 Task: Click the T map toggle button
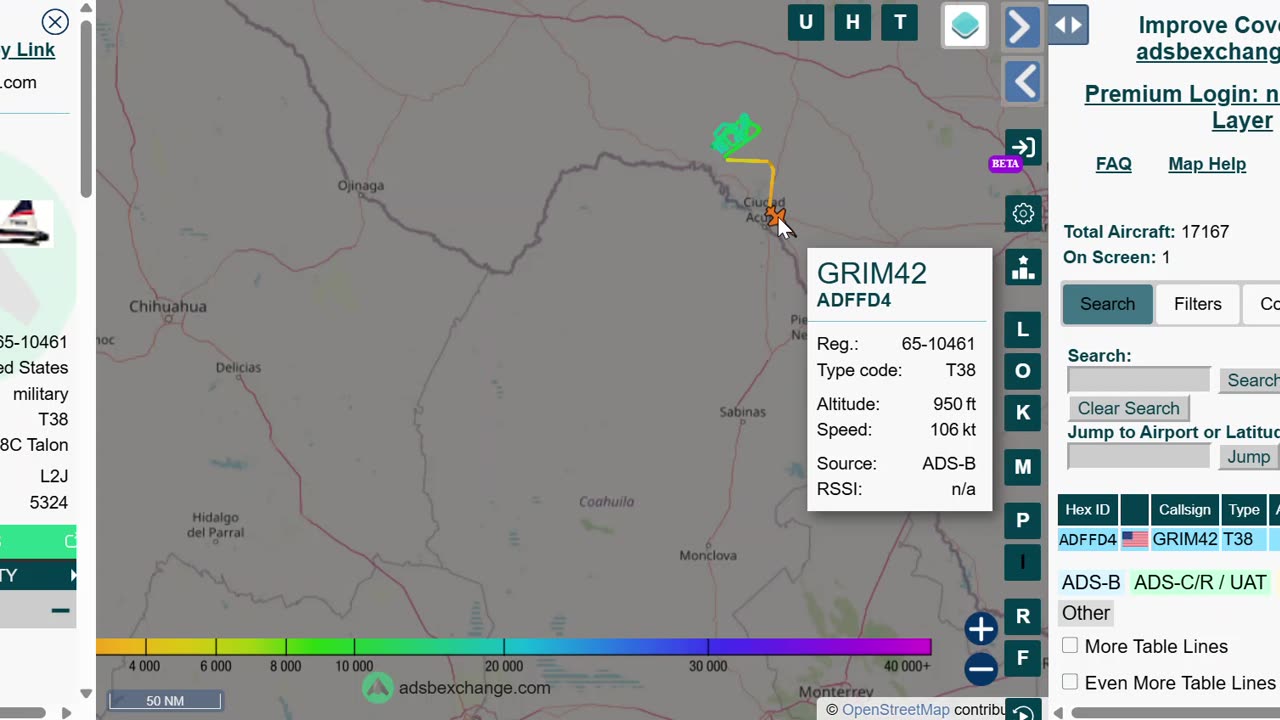[900, 23]
